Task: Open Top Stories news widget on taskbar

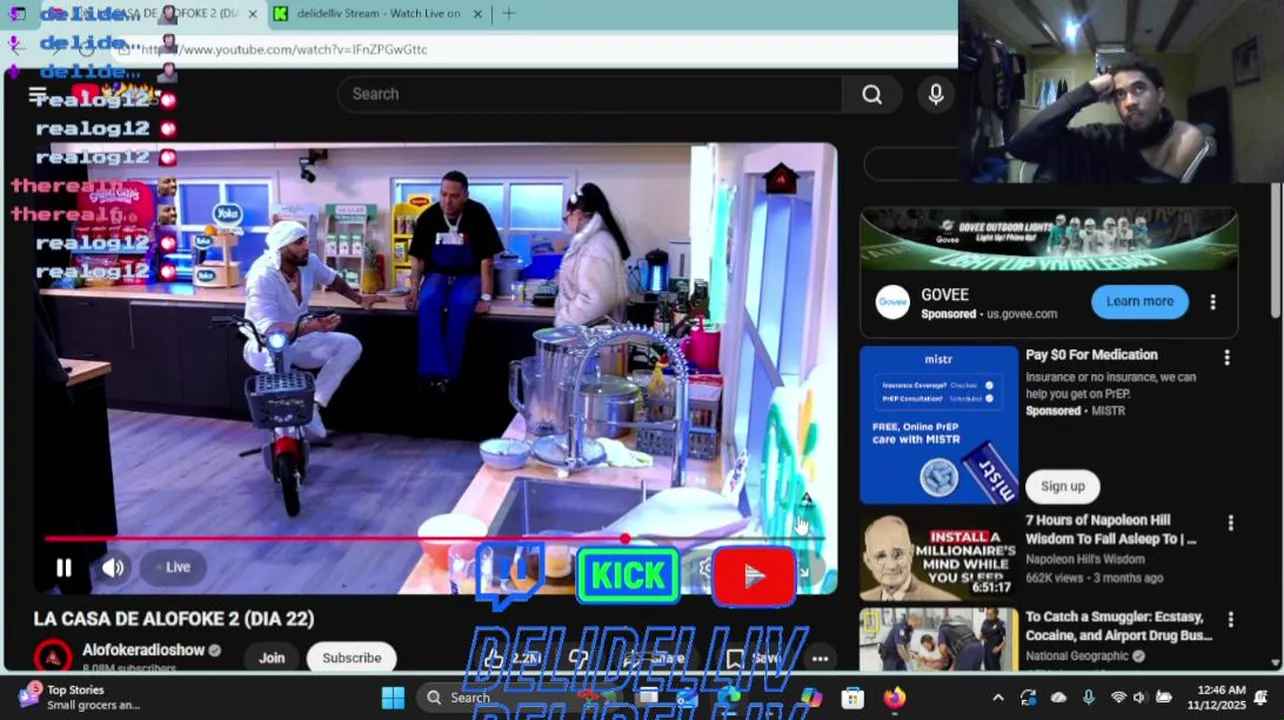Action: 78,697
